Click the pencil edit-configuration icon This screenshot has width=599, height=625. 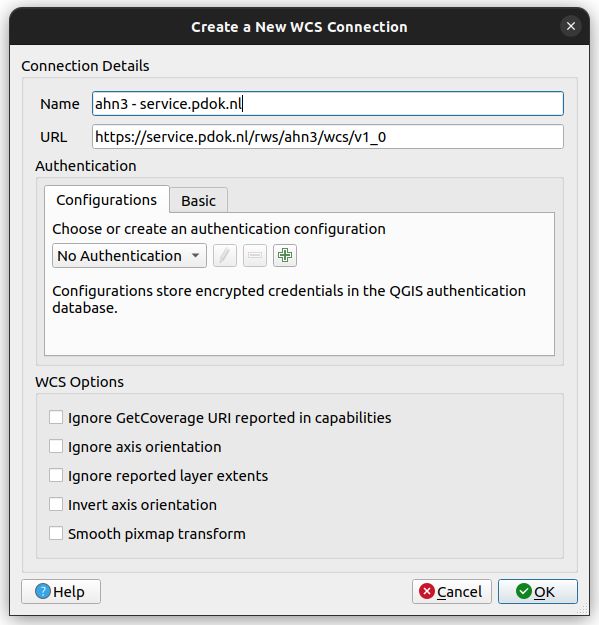225,256
